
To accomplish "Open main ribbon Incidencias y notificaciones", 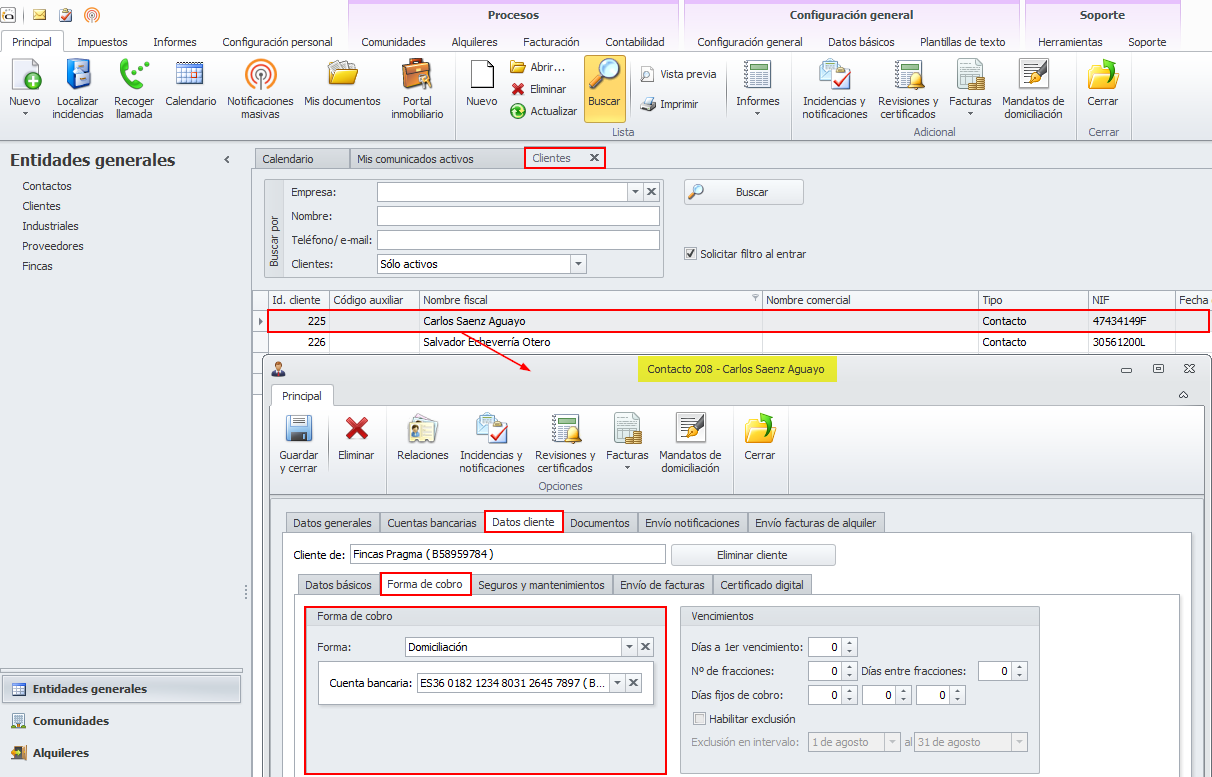I will click(x=835, y=89).
